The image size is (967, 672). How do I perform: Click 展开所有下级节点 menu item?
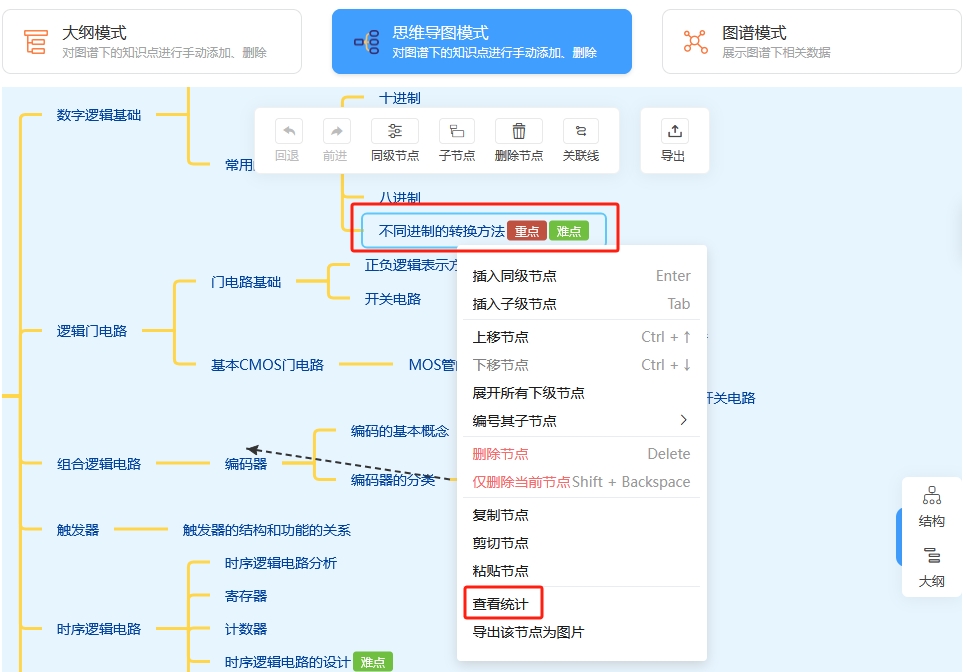(x=528, y=393)
